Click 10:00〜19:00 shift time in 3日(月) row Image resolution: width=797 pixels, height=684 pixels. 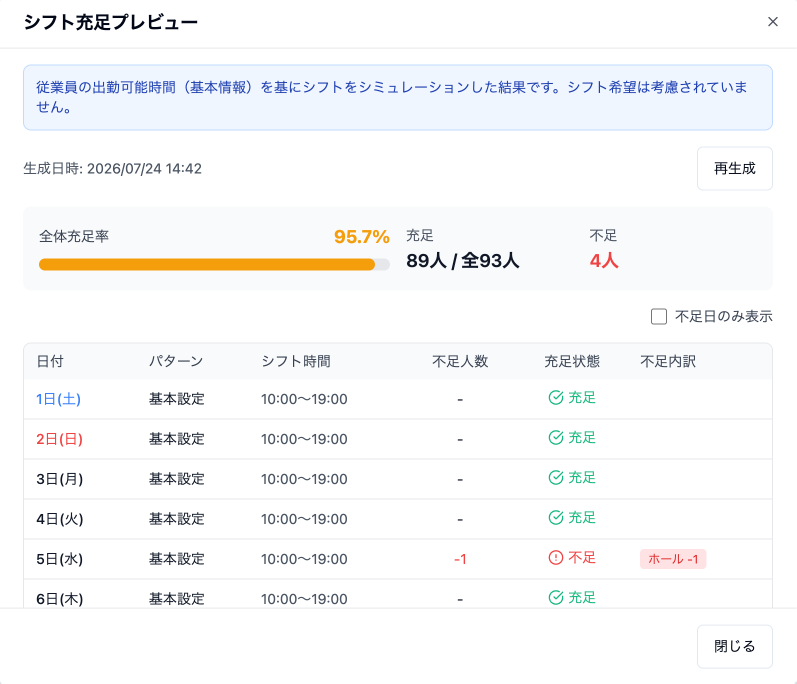click(304, 479)
